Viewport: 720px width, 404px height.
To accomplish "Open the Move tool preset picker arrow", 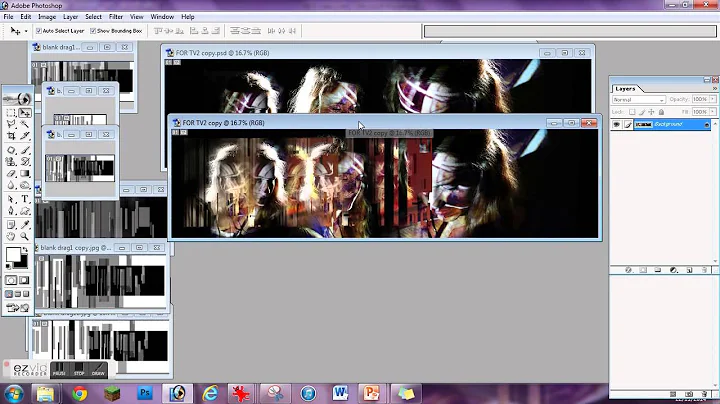I will [26, 31].
